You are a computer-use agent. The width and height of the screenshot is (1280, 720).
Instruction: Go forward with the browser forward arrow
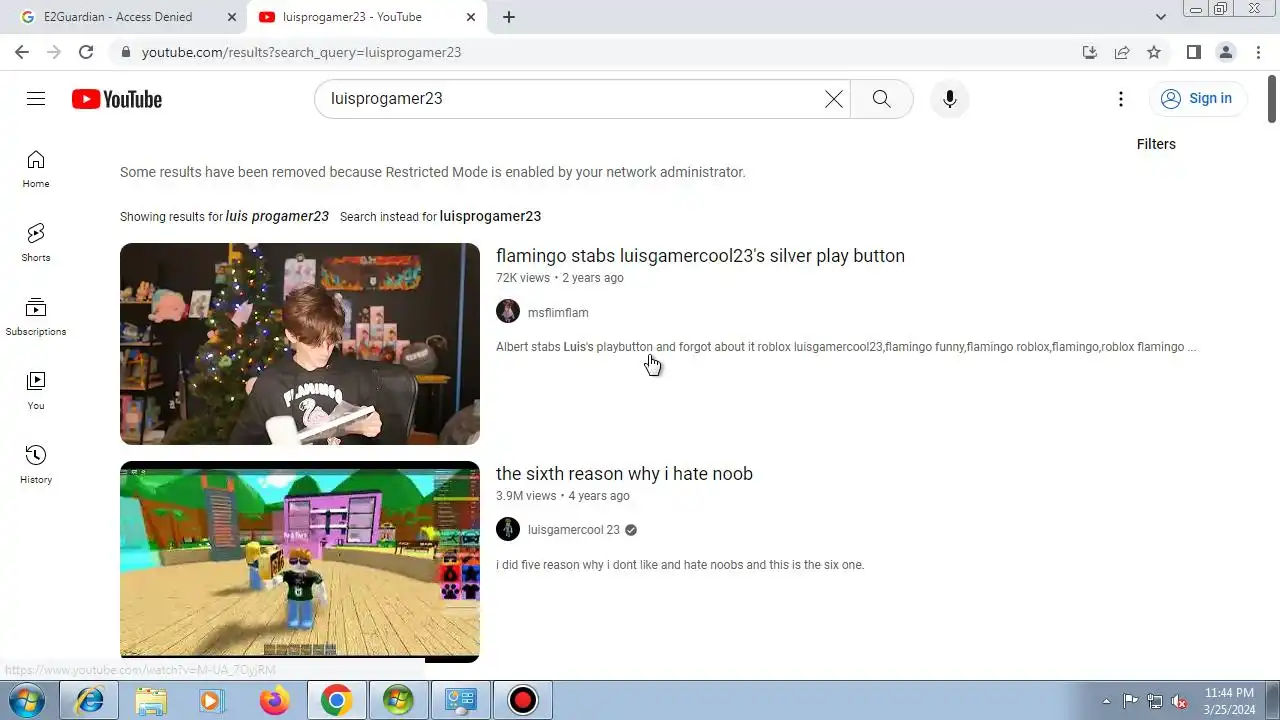54,52
